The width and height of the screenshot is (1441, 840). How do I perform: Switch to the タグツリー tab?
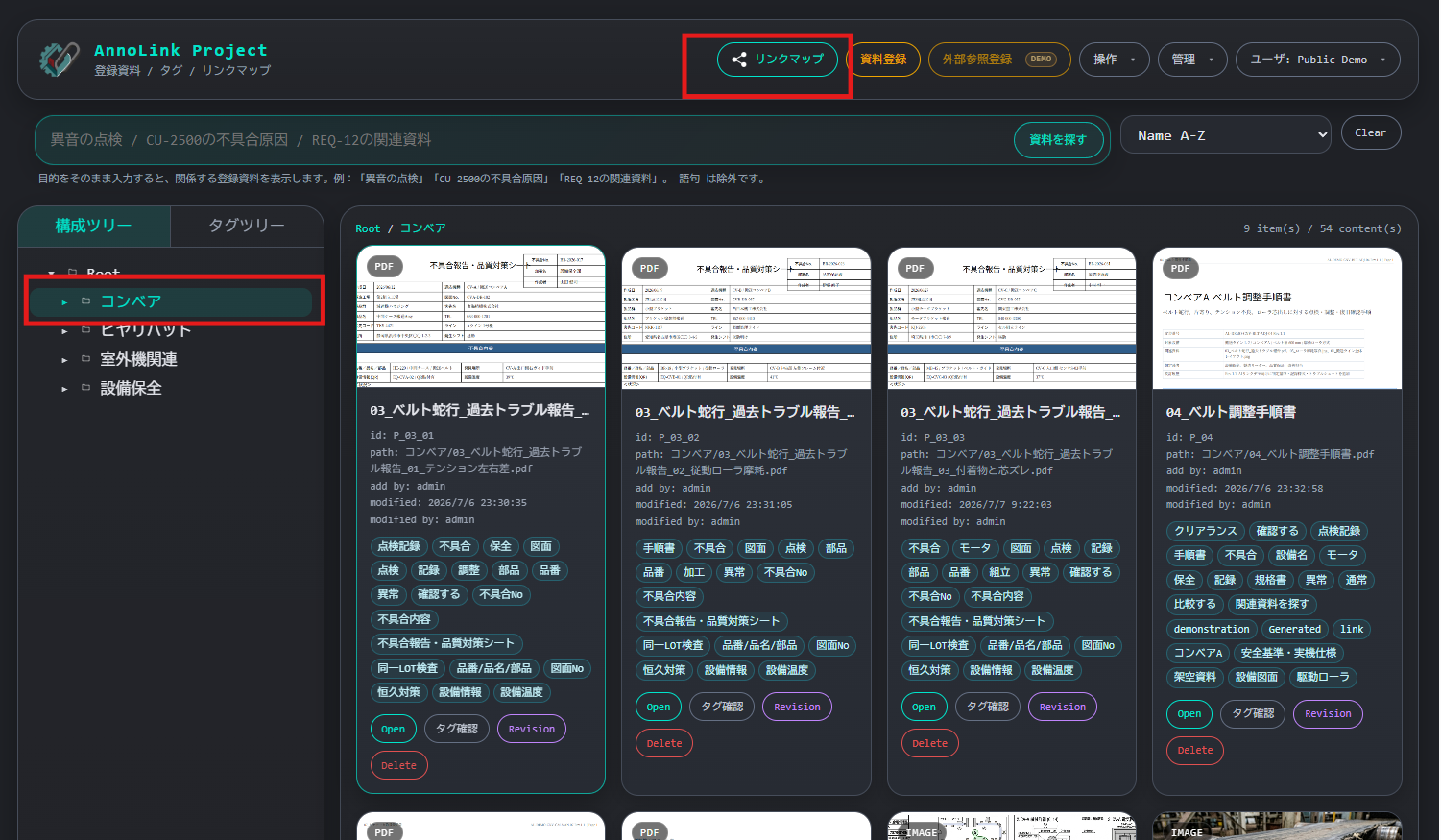pos(247,226)
